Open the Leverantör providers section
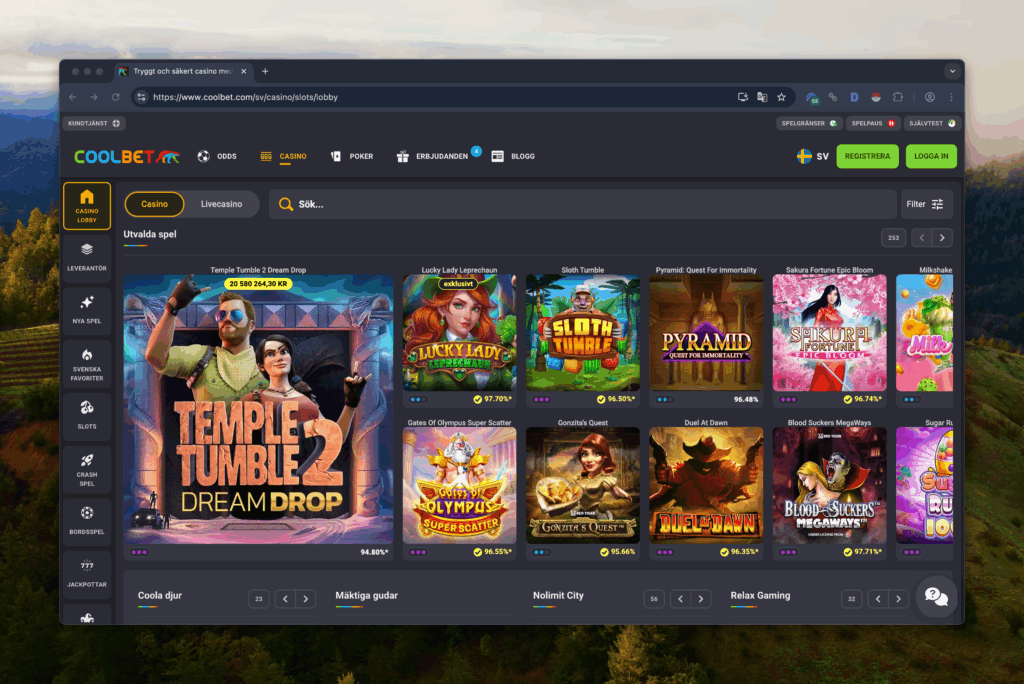 [87, 257]
